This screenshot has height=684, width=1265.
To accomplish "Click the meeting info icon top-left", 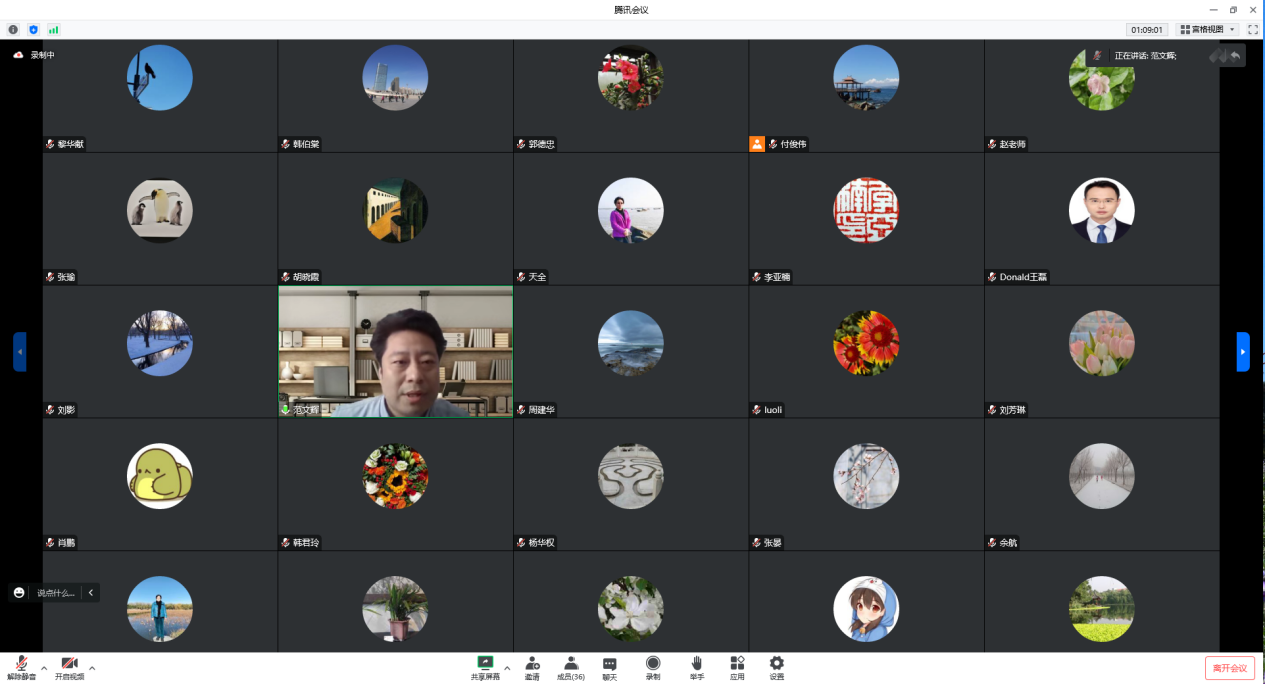I will pos(13,30).
